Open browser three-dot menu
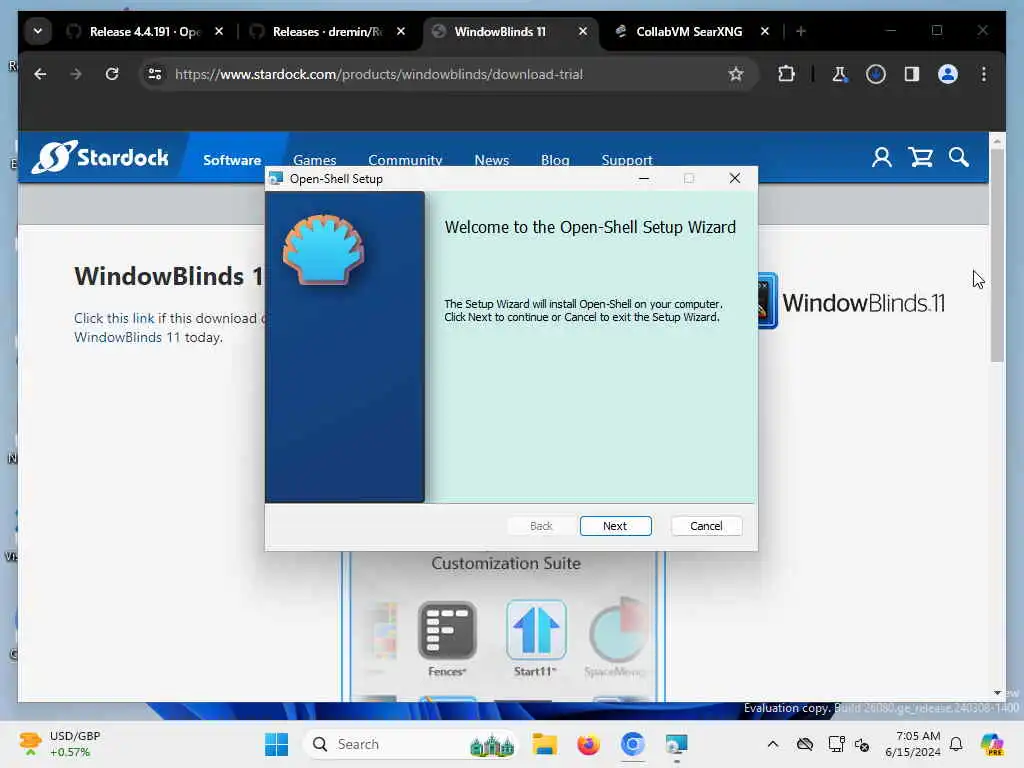The image size is (1024, 768). point(984,74)
